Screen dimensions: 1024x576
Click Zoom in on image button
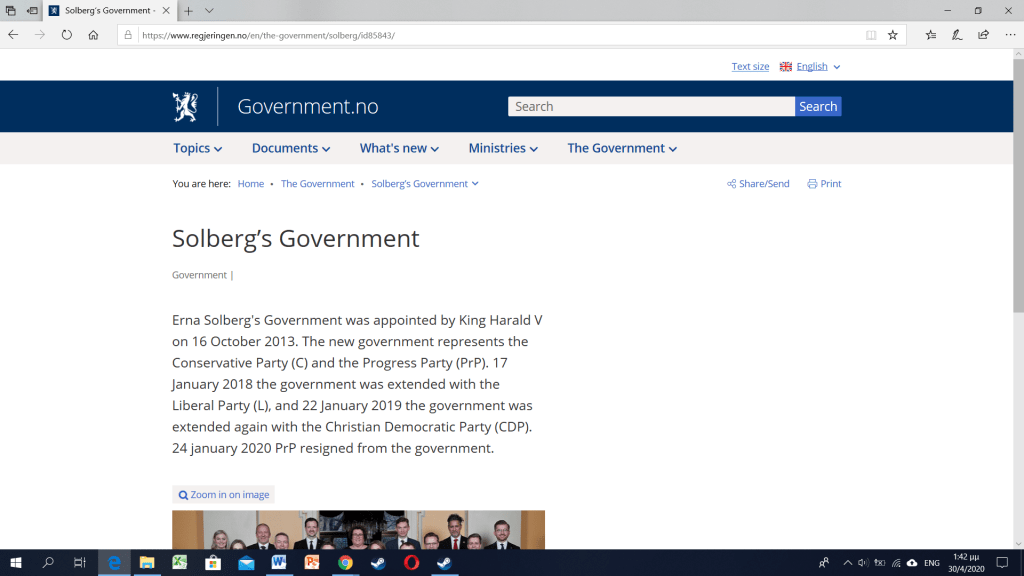223,495
